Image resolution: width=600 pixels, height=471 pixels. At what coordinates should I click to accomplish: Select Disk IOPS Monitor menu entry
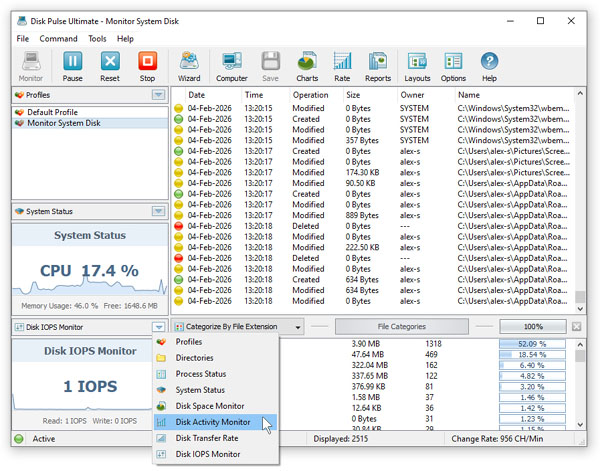[216, 454]
